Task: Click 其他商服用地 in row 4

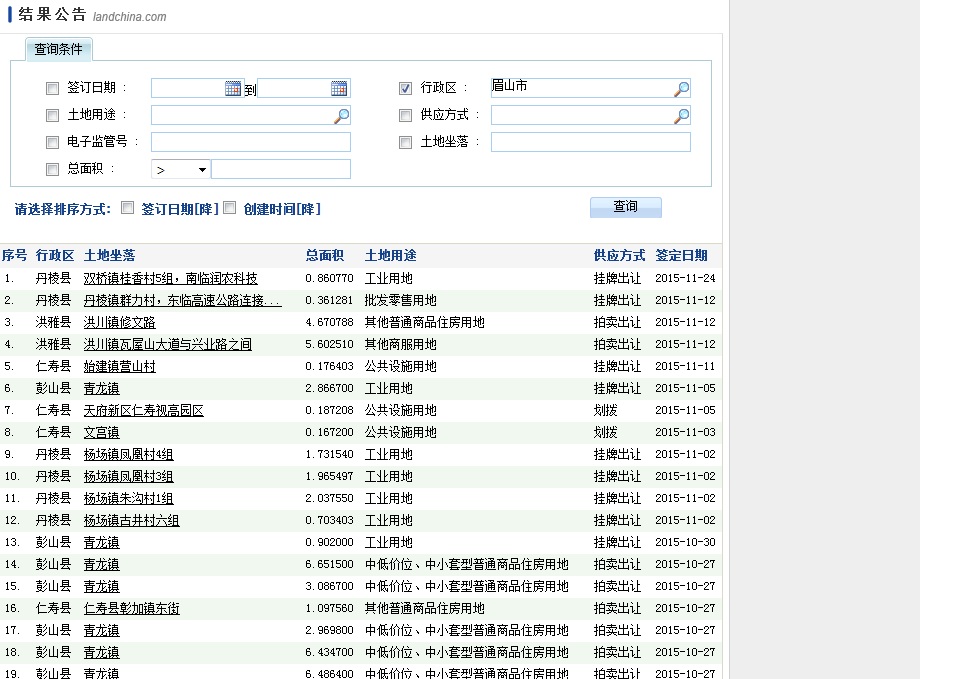Action: click(x=400, y=345)
